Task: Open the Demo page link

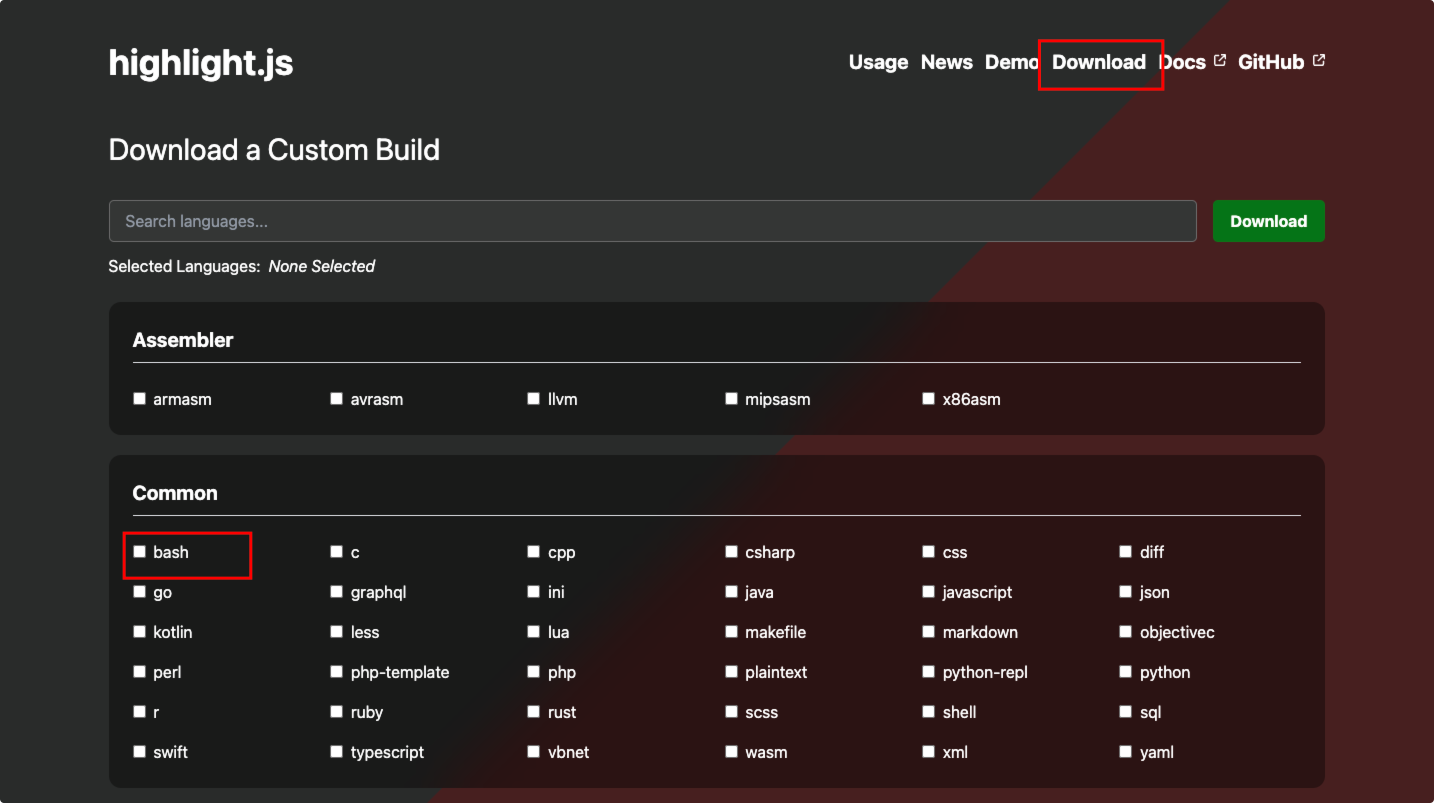Action: pyautogui.click(x=1011, y=62)
